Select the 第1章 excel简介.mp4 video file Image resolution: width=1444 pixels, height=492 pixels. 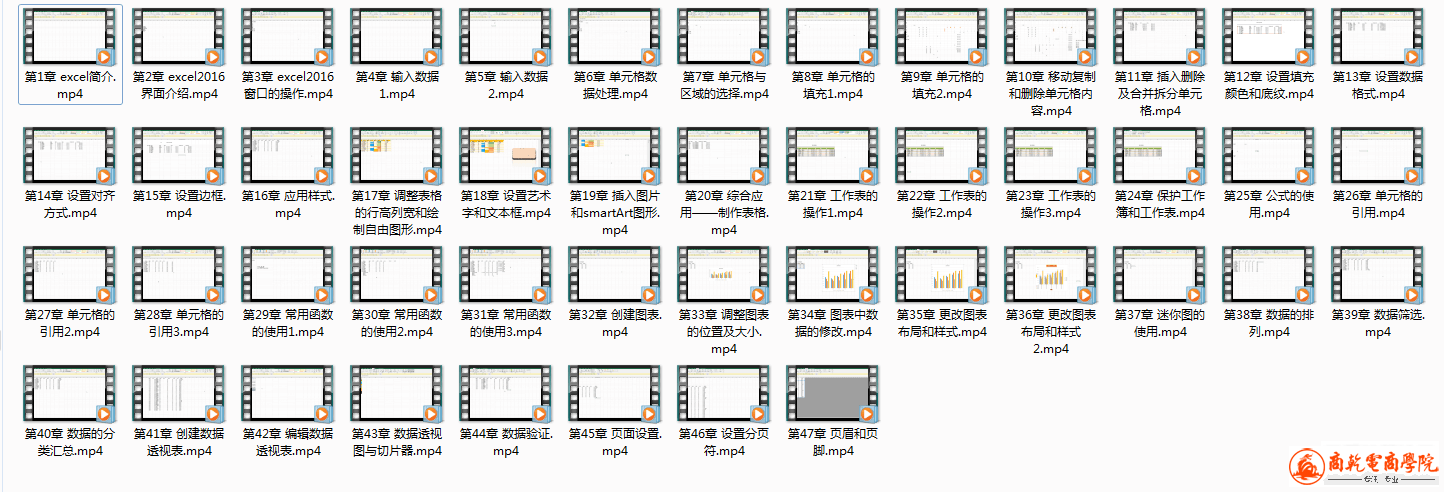(70, 38)
